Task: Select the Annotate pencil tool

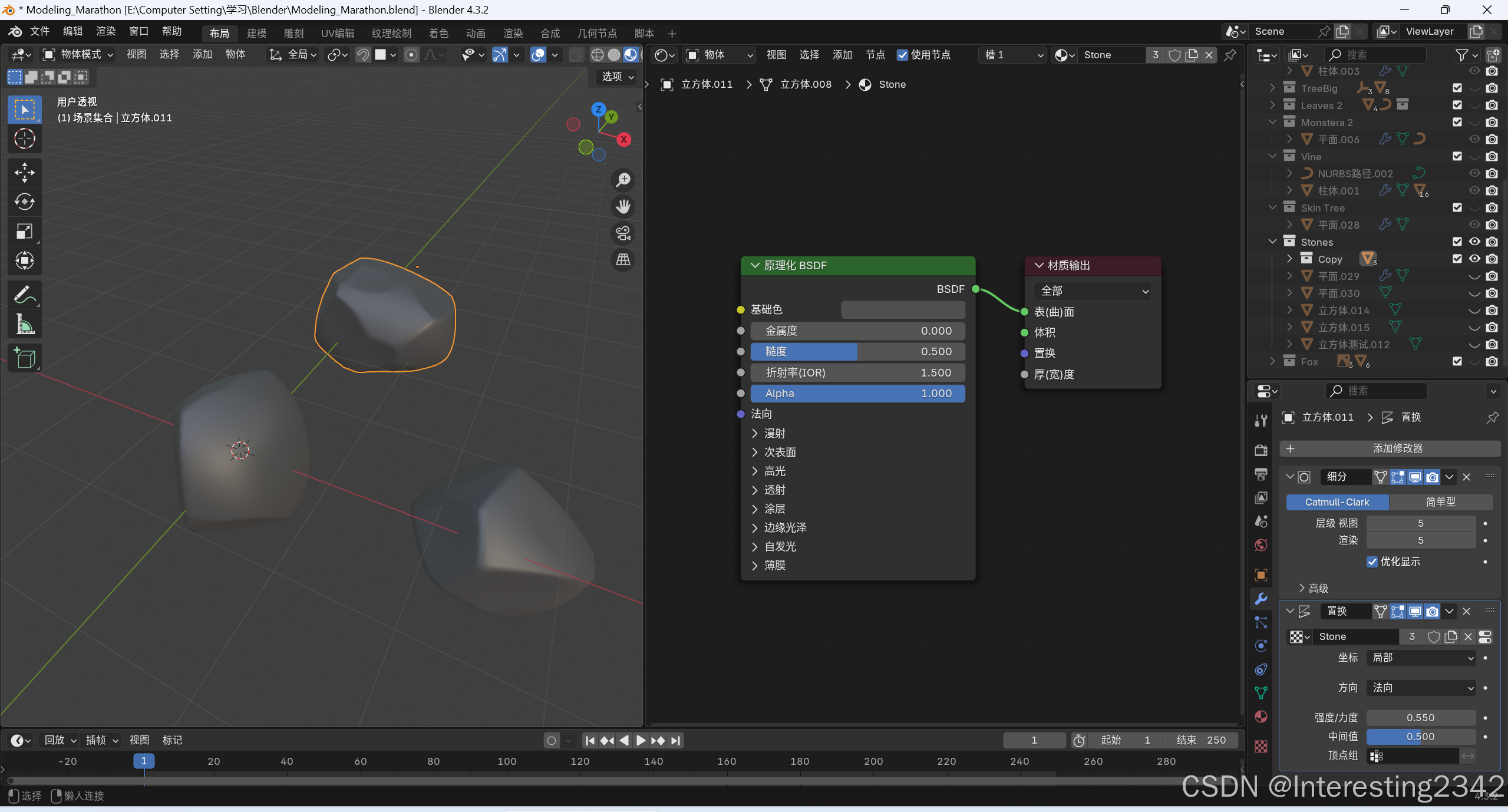Action: (24, 294)
